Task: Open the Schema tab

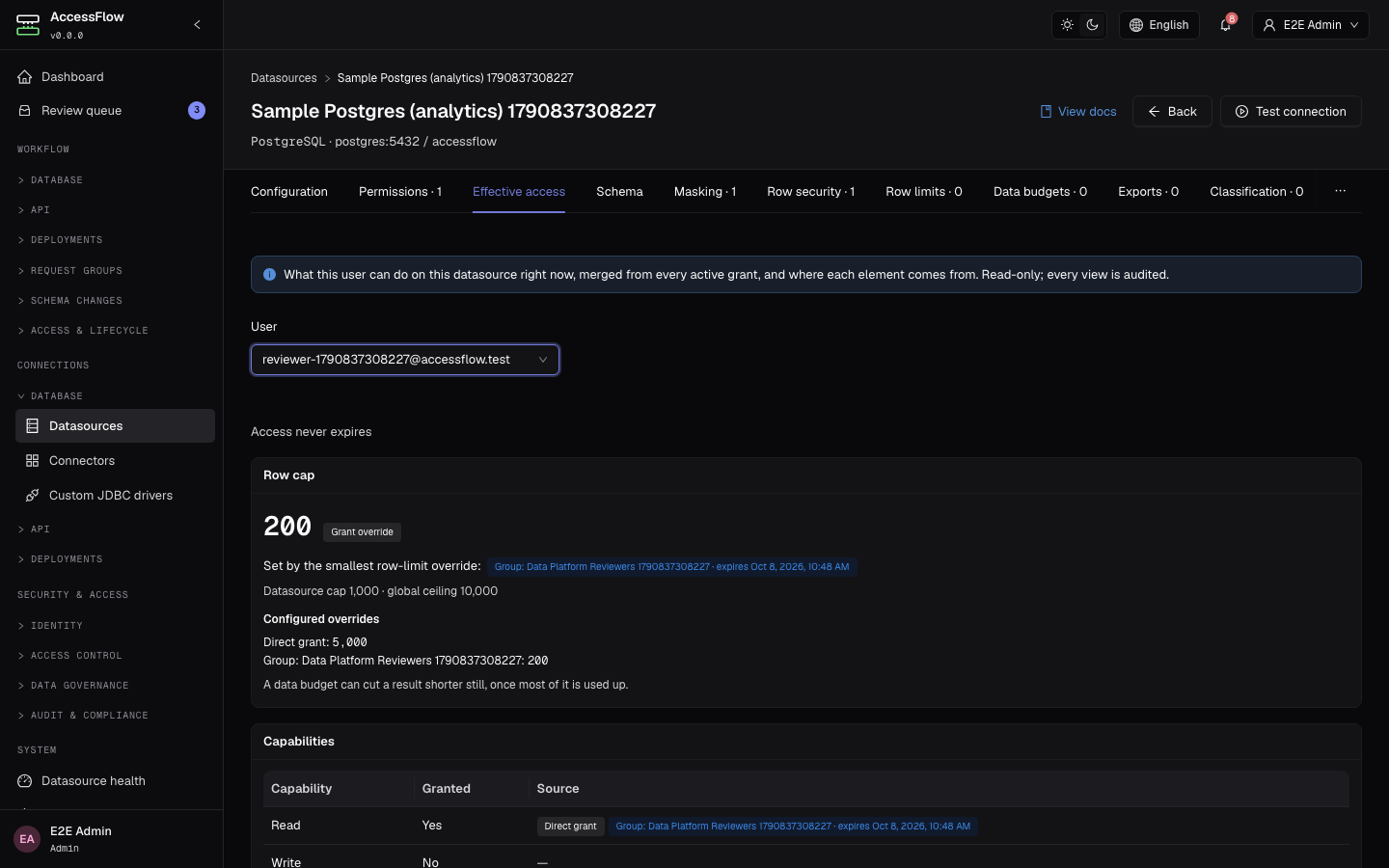Action: 619,192
